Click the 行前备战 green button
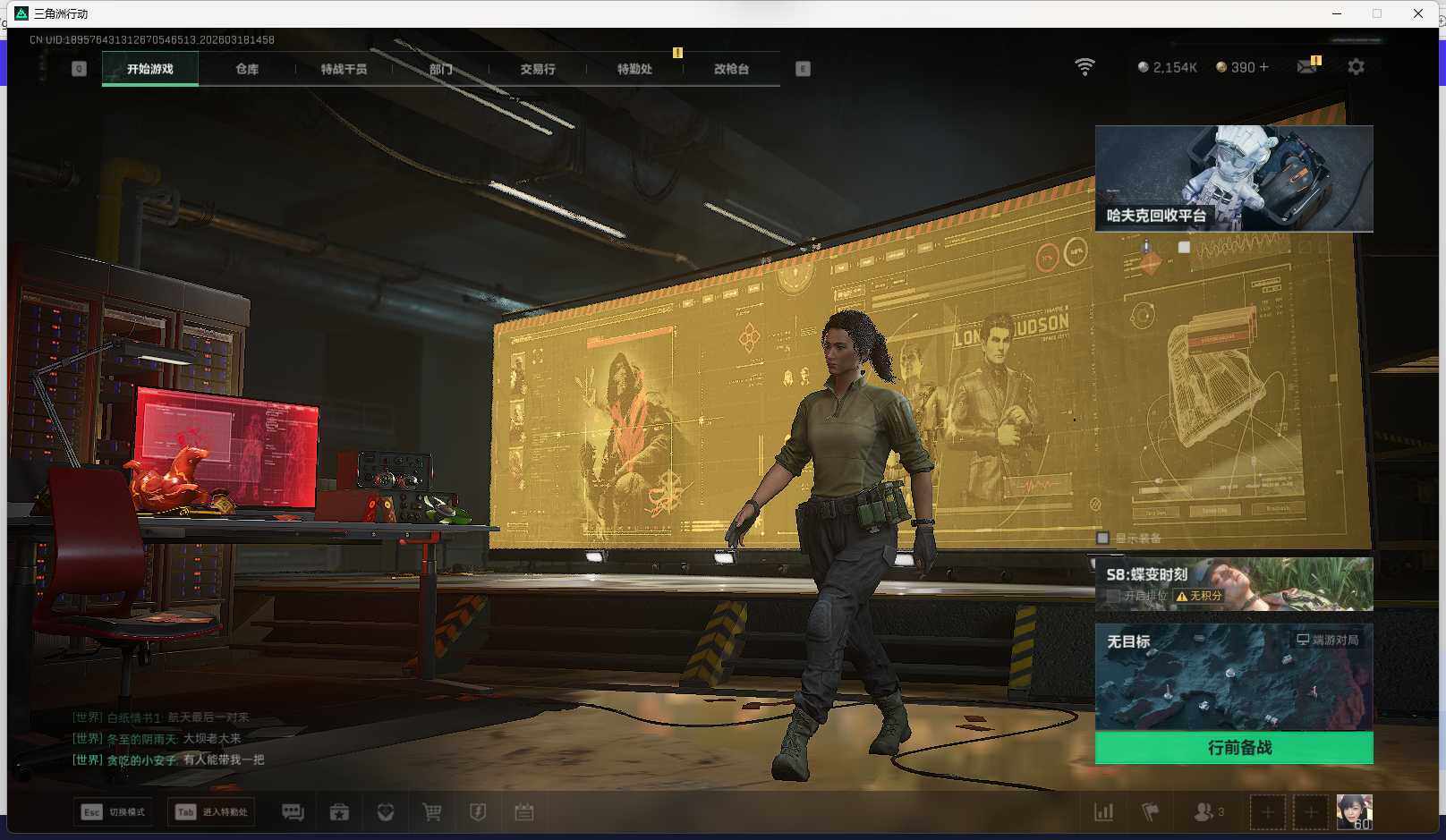 click(1234, 747)
